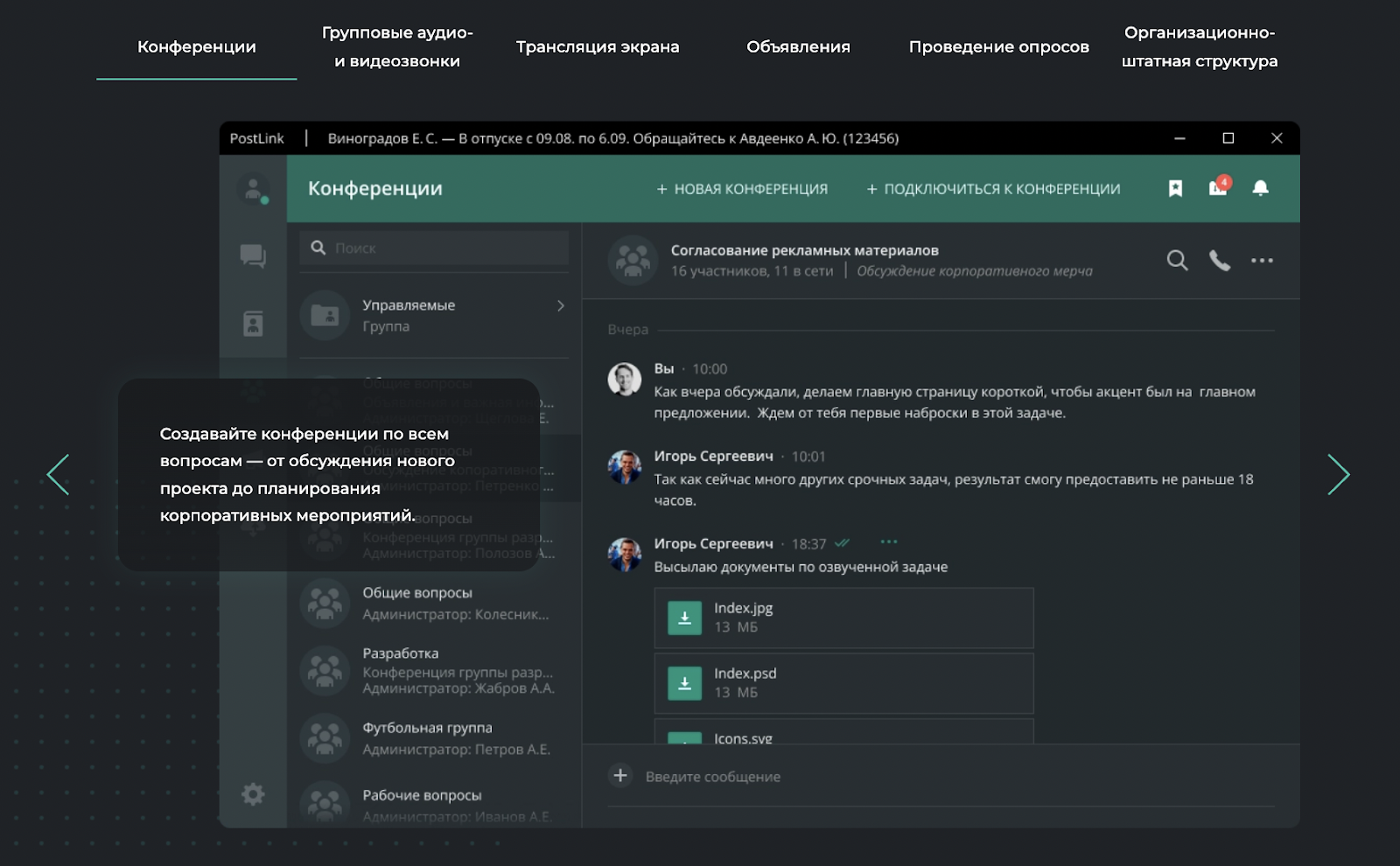Open Групповые аудио- и видеозвонки tab

[397, 47]
